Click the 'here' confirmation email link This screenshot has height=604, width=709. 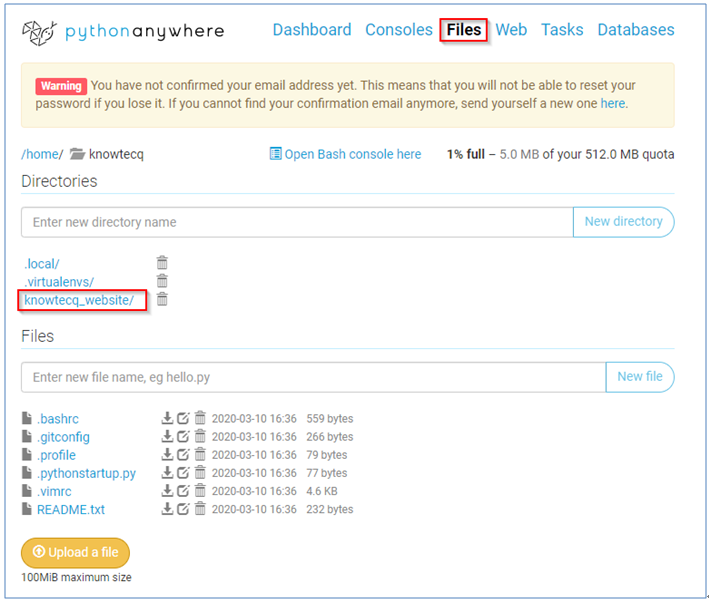[612, 104]
